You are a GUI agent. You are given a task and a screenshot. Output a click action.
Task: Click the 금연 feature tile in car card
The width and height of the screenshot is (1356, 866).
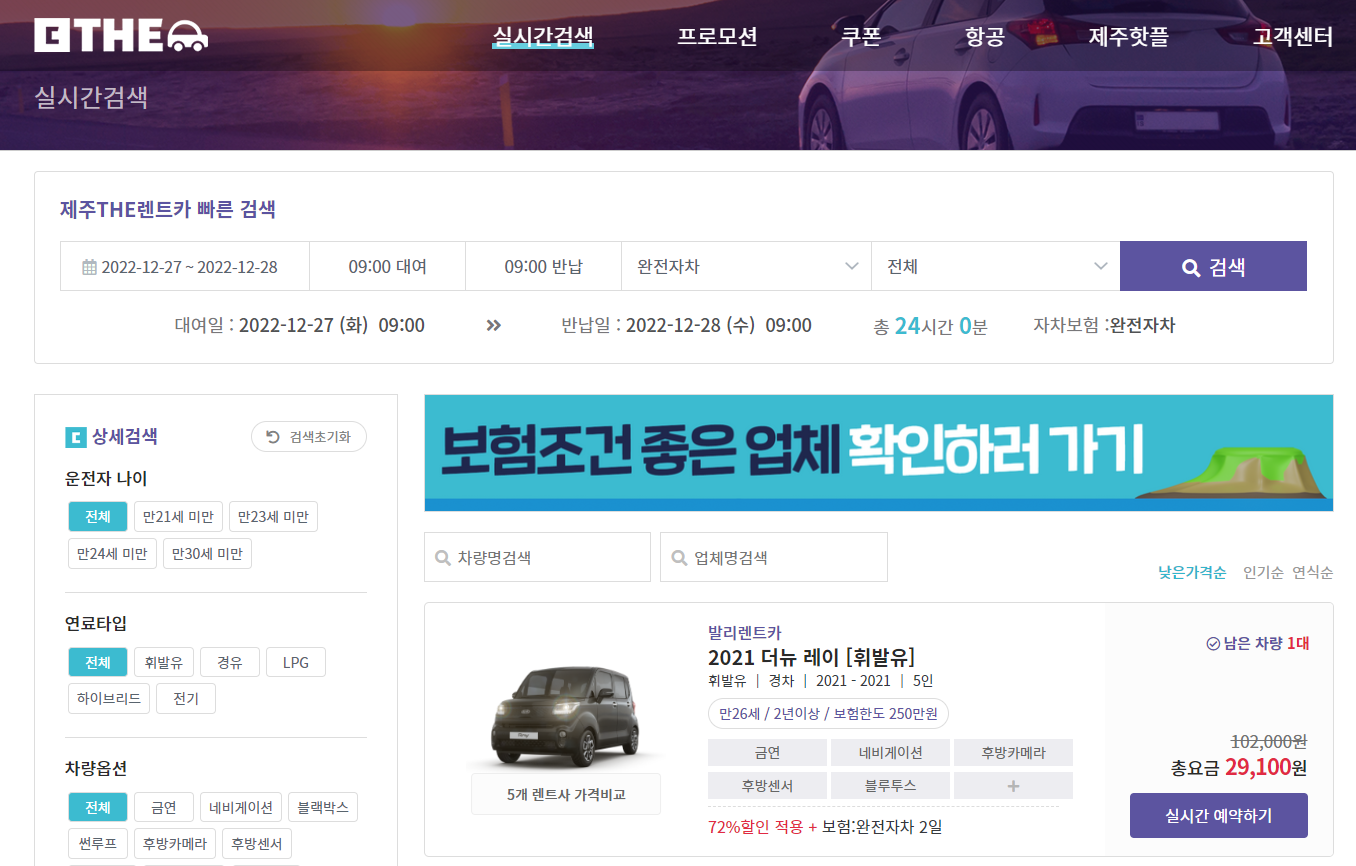tap(767, 753)
